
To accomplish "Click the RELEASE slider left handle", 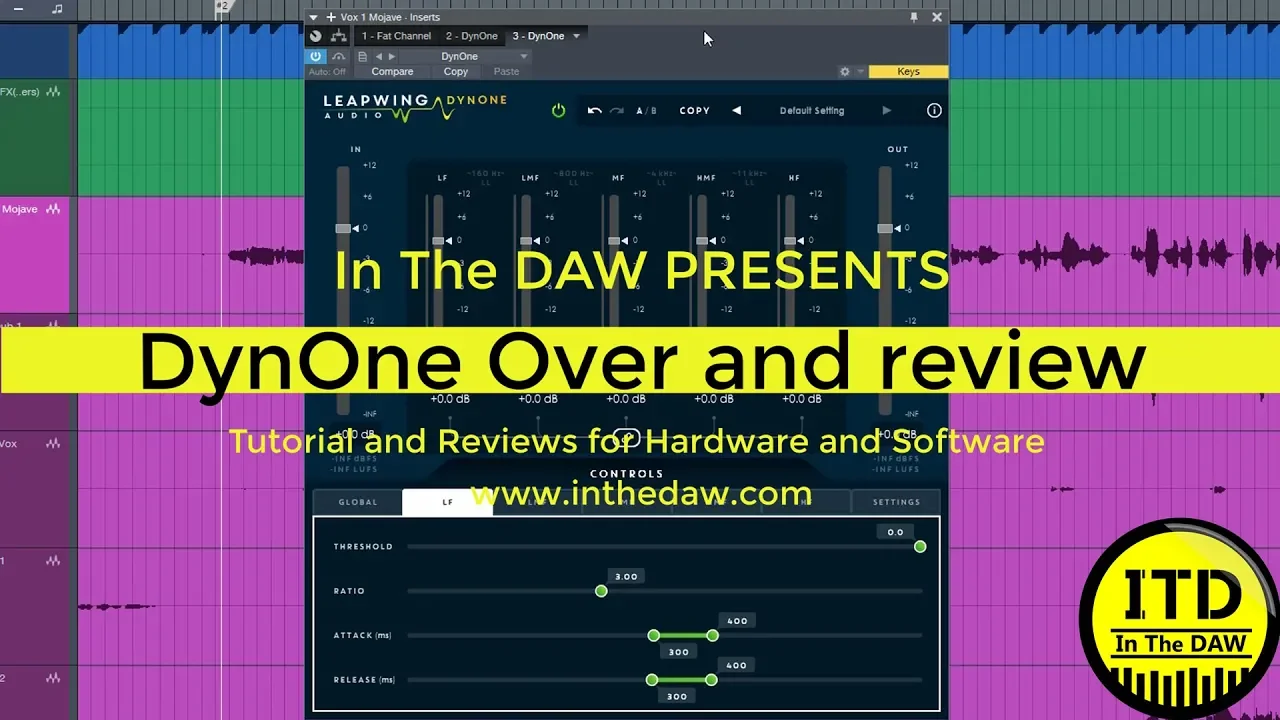I will tap(652, 680).
